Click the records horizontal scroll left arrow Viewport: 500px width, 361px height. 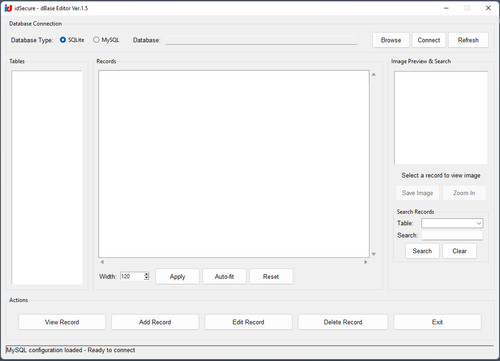click(102, 262)
